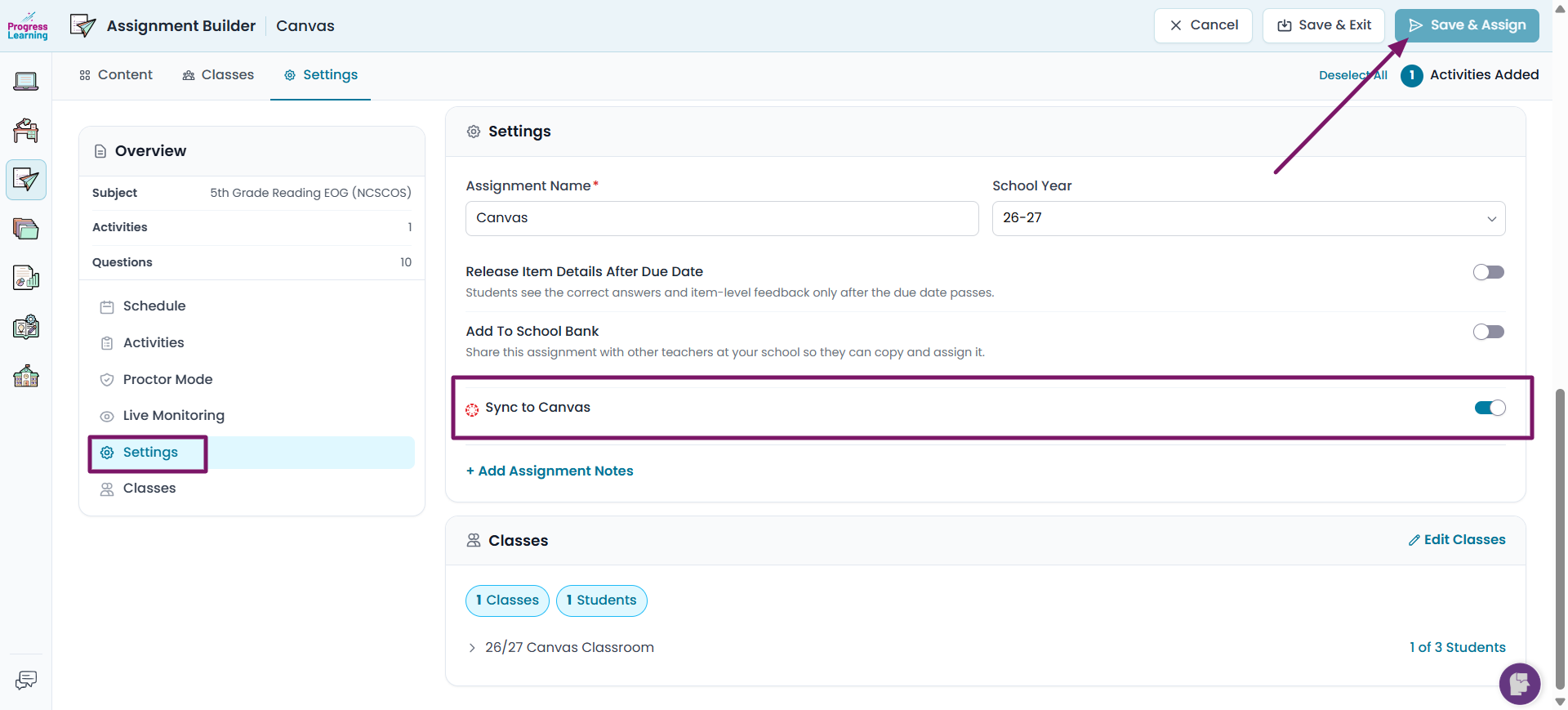This screenshot has height=710, width=1568.
Task: Turn off Sync to Canvas switch
Action: pyautogui.click(x=1490, y=408)
